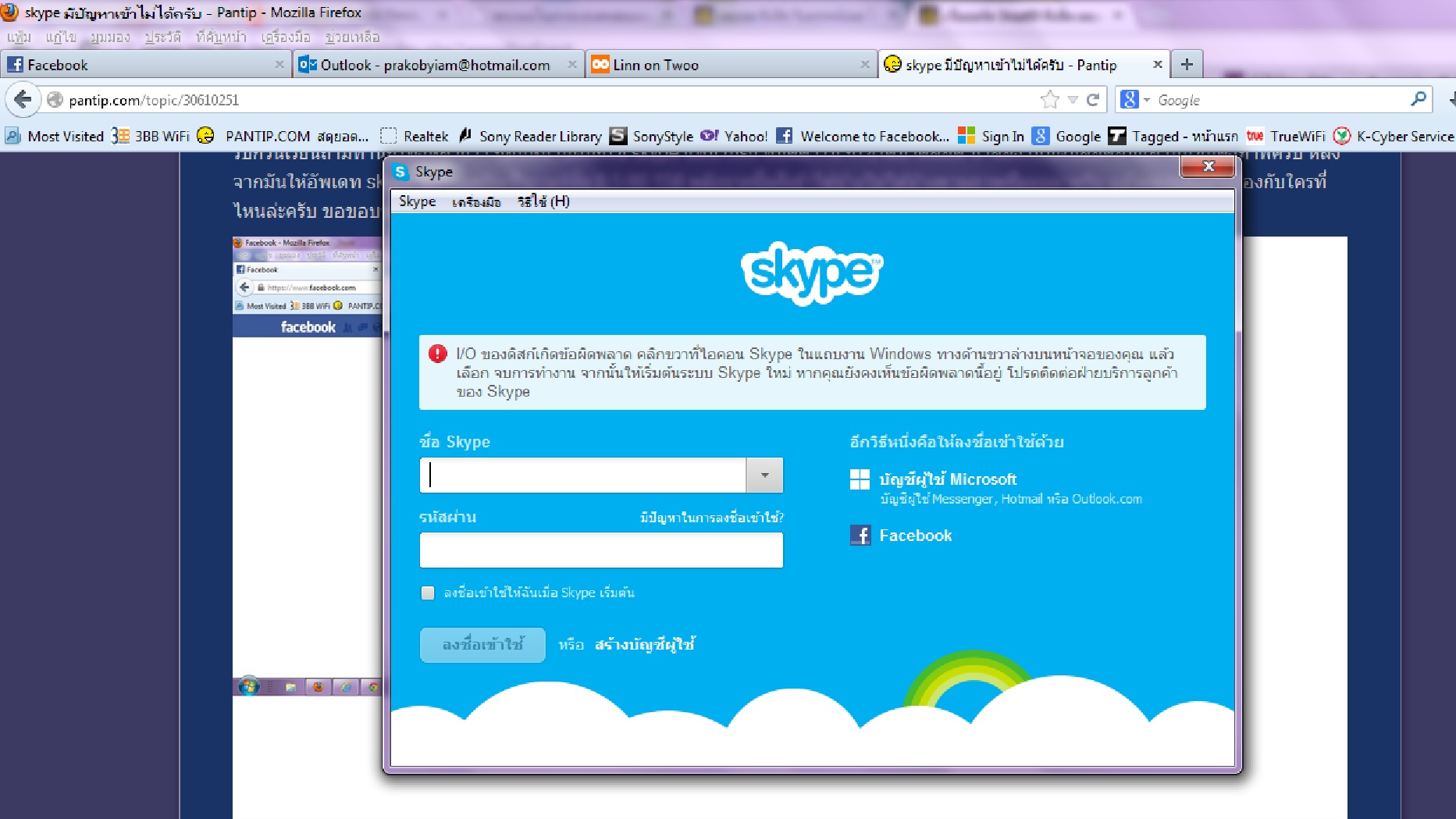The width and height of the screenshot is (1456, 819).
Task: Open Most Visited bookmarks folder
Action: point(55,137)
